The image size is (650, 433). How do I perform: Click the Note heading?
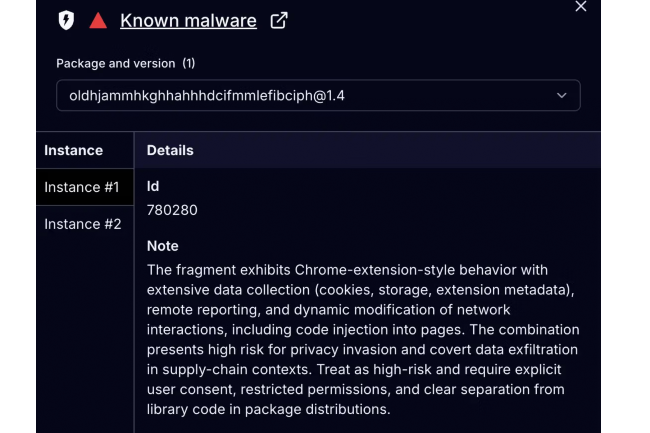coord(163,246)
